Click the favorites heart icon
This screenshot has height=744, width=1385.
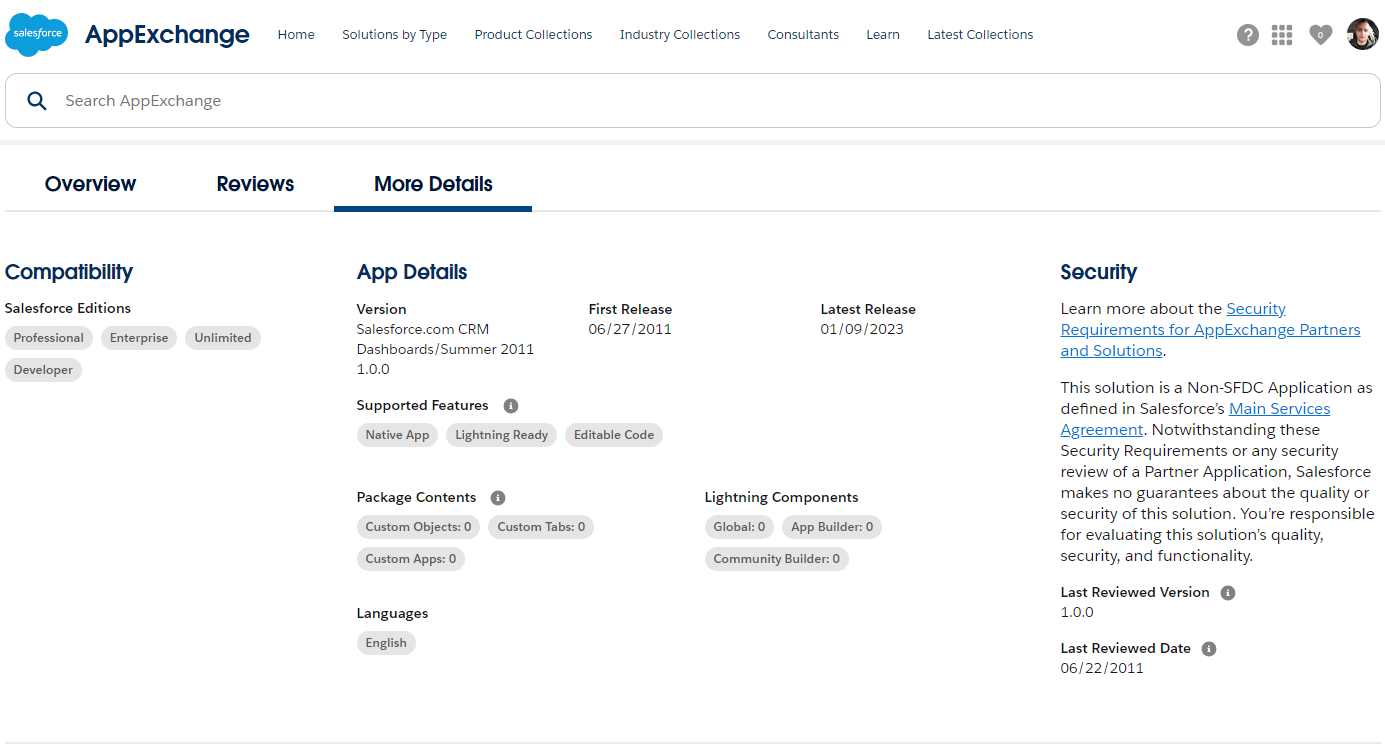click(x=1320, y=34)
